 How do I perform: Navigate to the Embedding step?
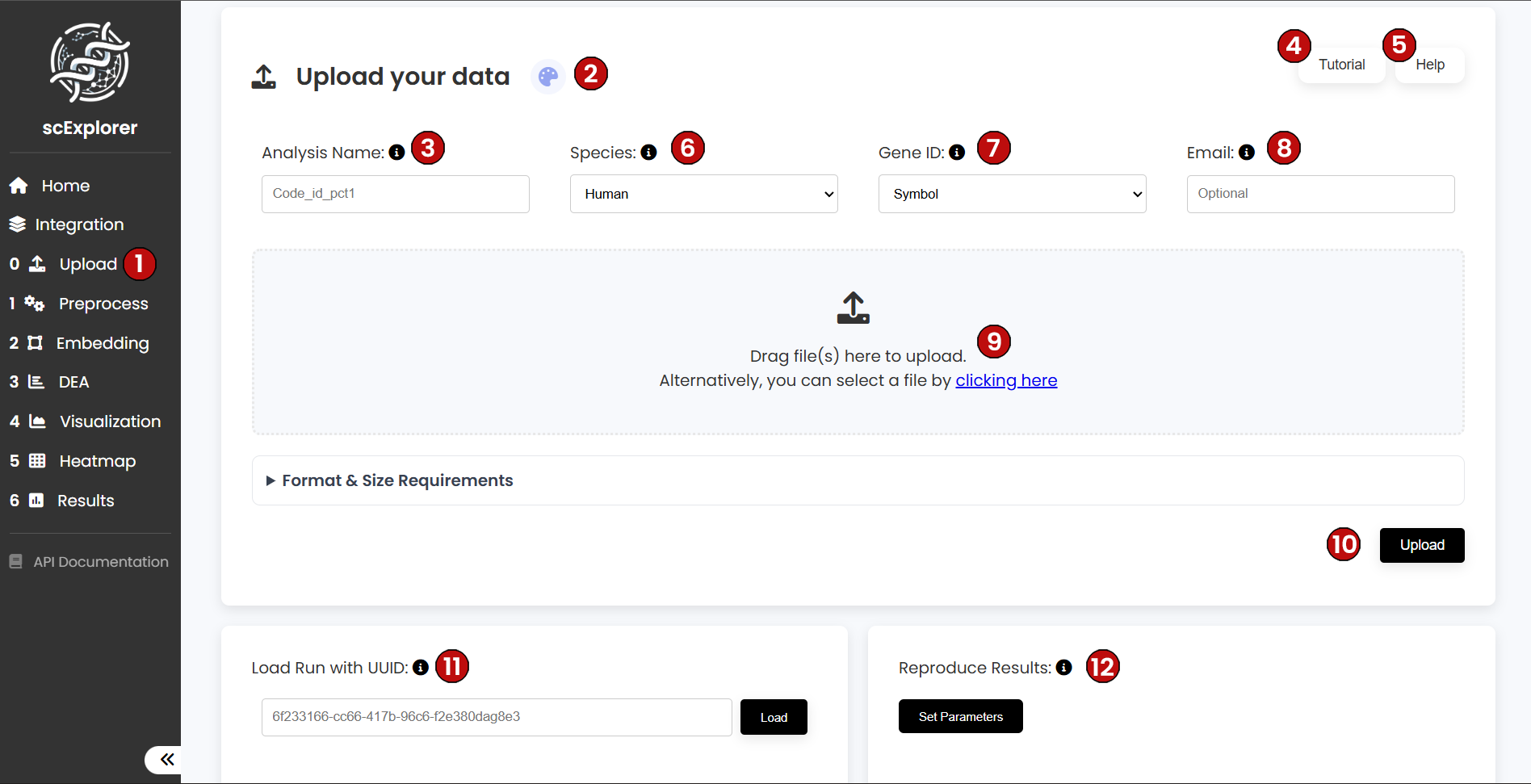pos(103,343)
